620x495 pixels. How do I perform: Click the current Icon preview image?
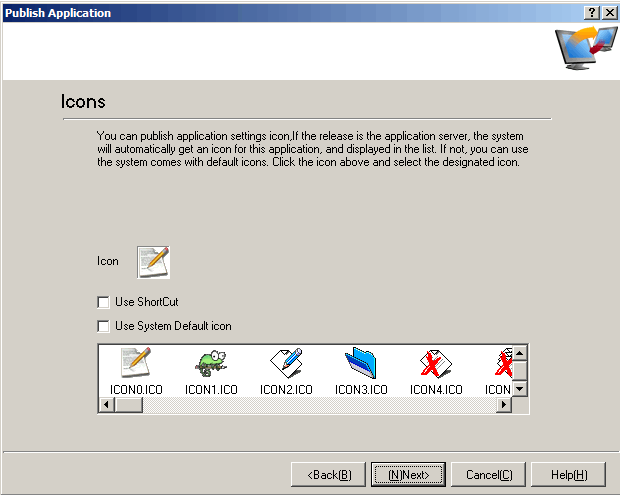153,261
